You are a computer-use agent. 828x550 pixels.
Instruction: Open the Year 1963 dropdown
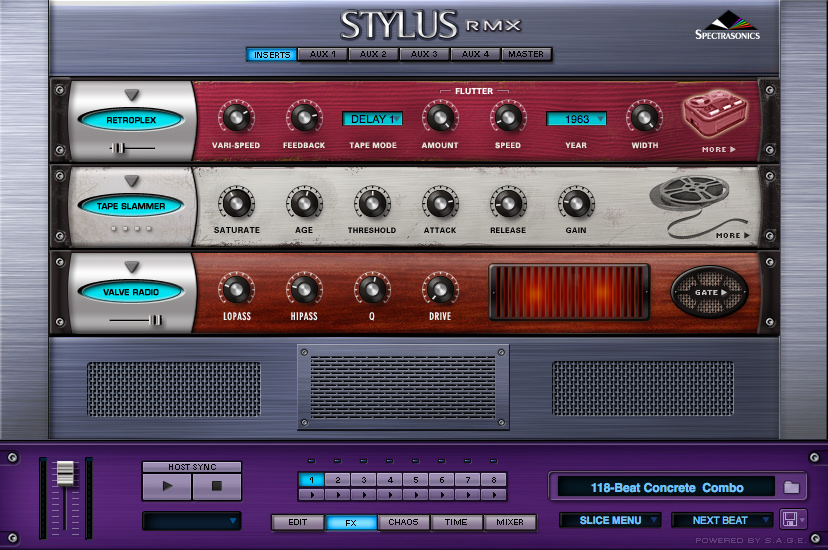576,119
